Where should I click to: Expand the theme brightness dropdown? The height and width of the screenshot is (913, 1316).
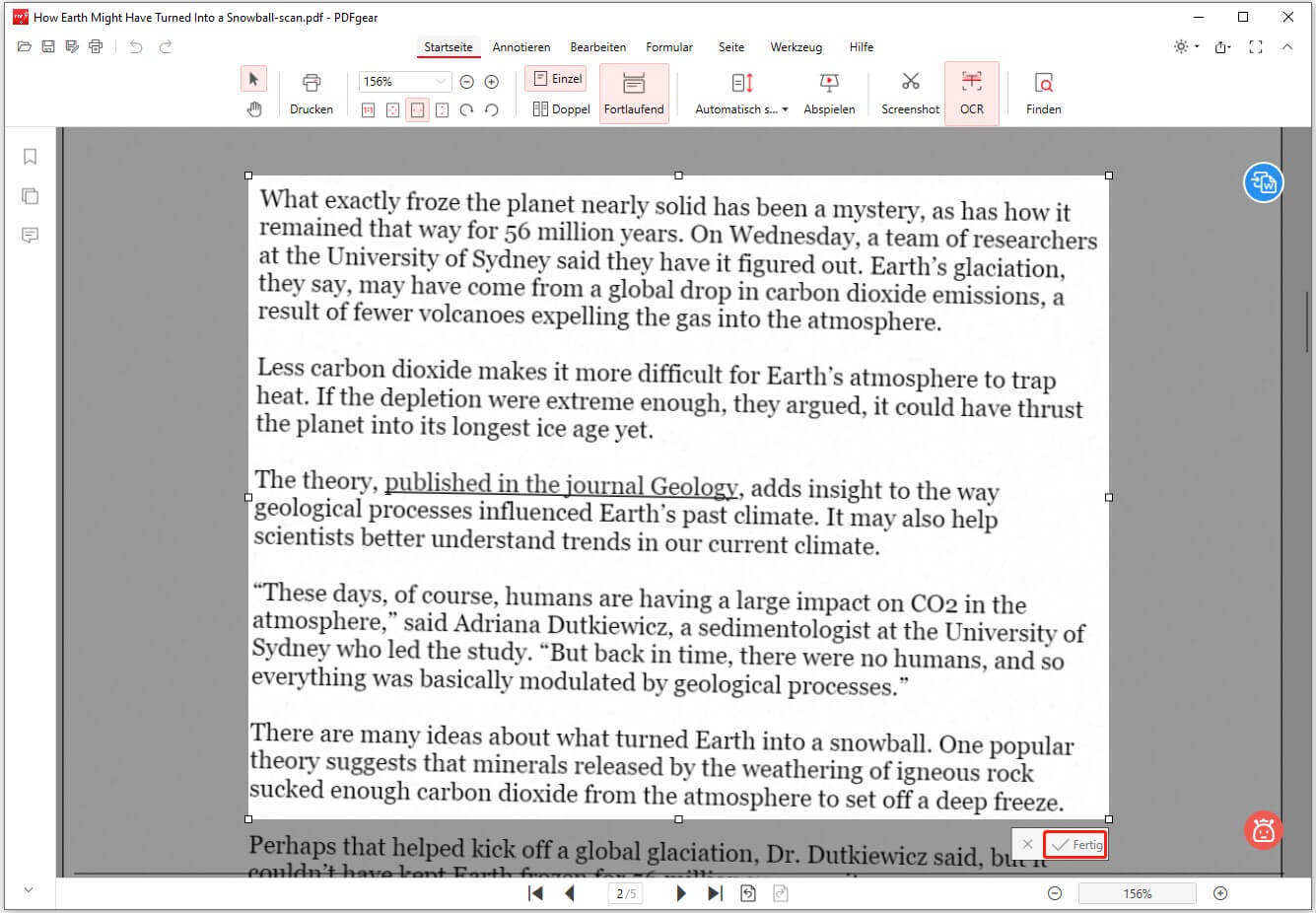click(x=1197, y=47)
